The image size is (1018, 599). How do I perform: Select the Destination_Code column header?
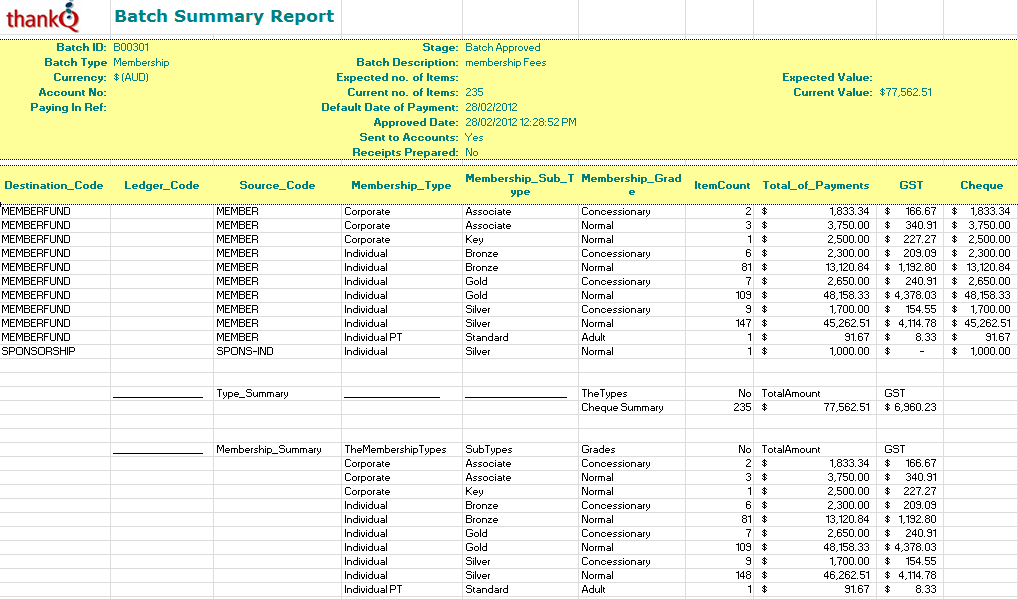[54, 185]
